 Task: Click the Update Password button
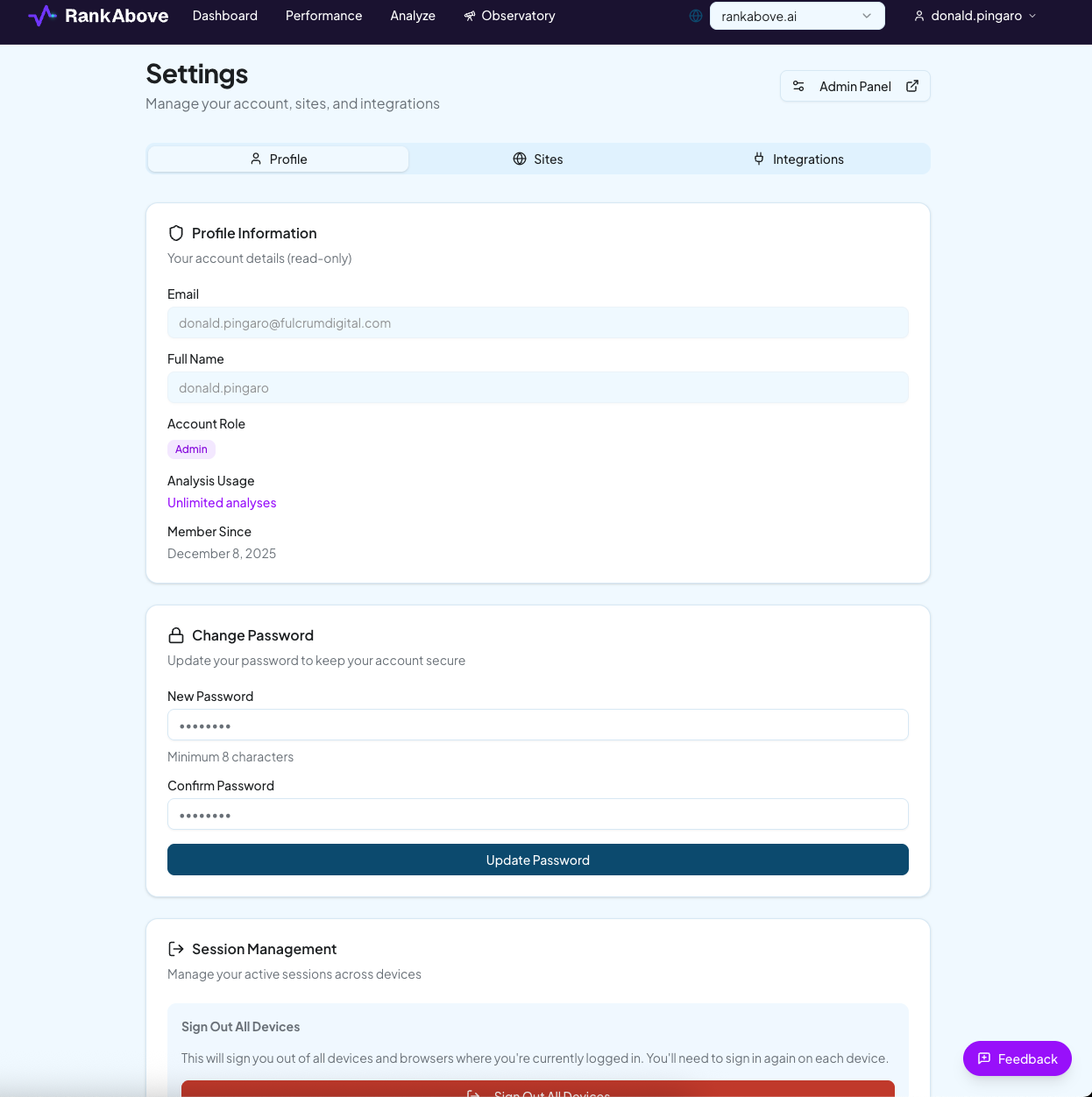click(x=538, y=860)
